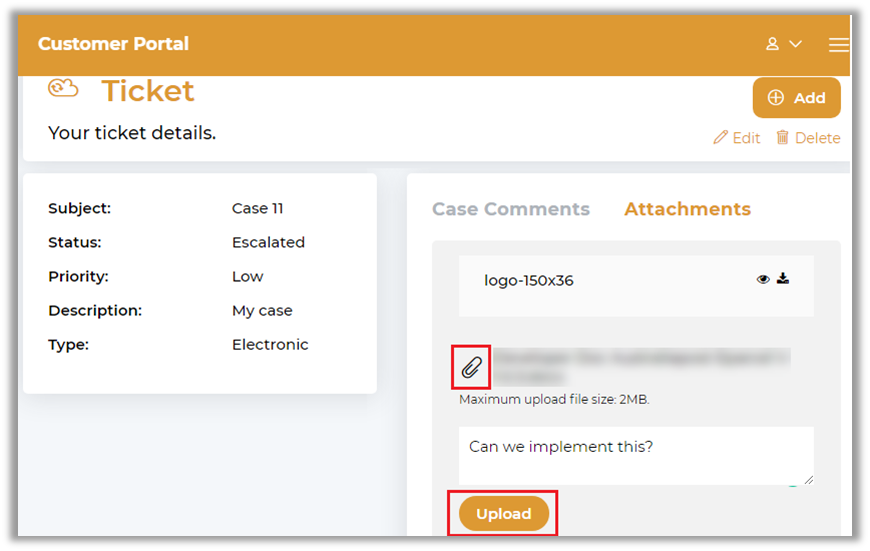Click the pencil Edit ticket link

pos(736,138)
